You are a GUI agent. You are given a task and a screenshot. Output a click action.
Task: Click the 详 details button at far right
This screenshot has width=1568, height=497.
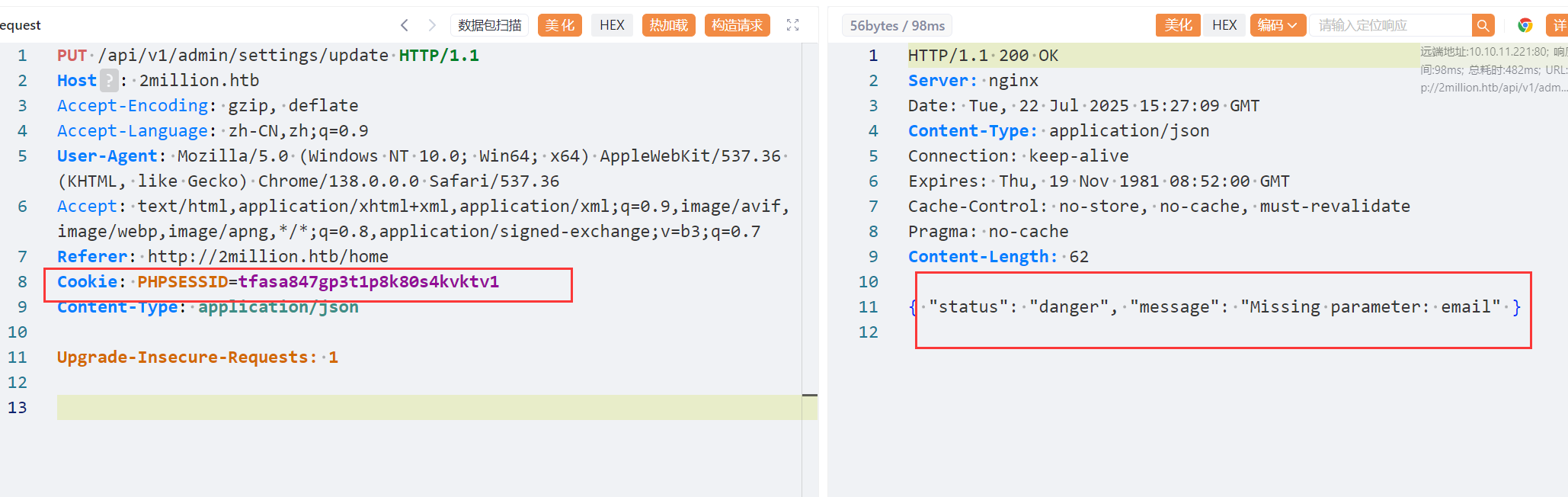click(x=1559, y=25)
